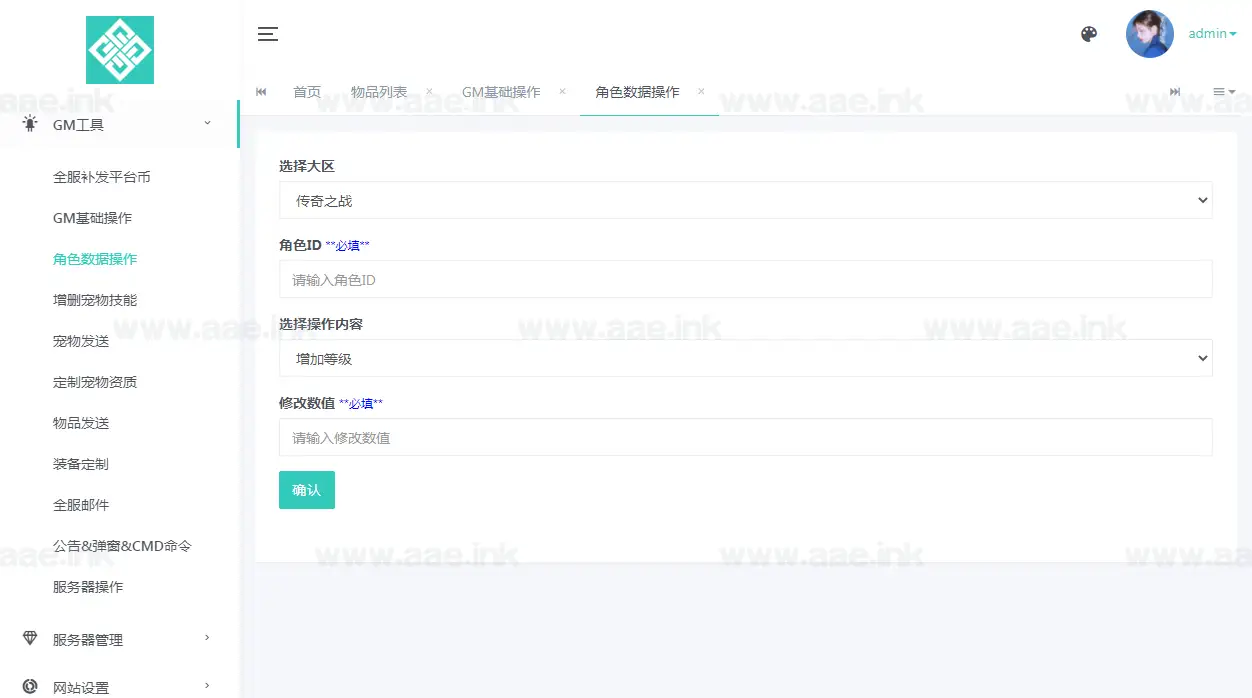Close the GM基础操作 tab
Image resolution: width=1252 pixels, height=698 pixels.
pyautogui.click(x=562, y=91)
